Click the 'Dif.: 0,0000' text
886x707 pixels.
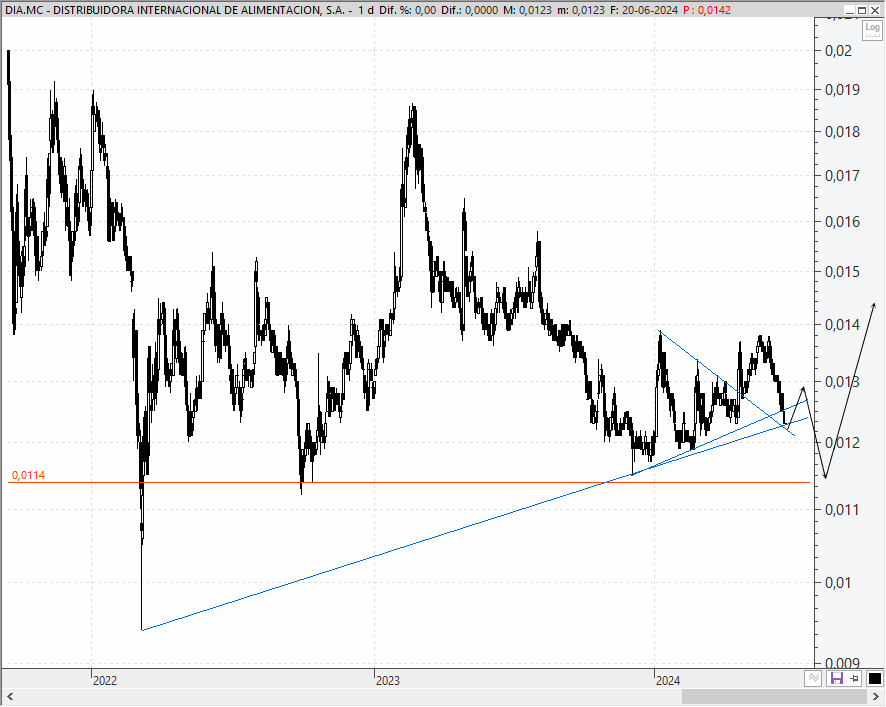click(470, 10)
